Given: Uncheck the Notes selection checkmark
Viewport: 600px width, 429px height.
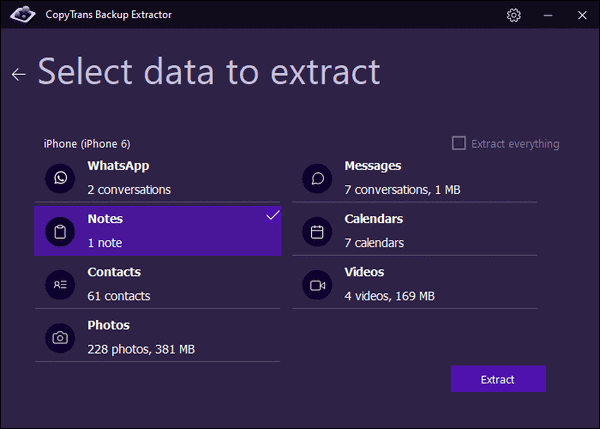Looking at the screenshot, I should click(x=273, y=215).
